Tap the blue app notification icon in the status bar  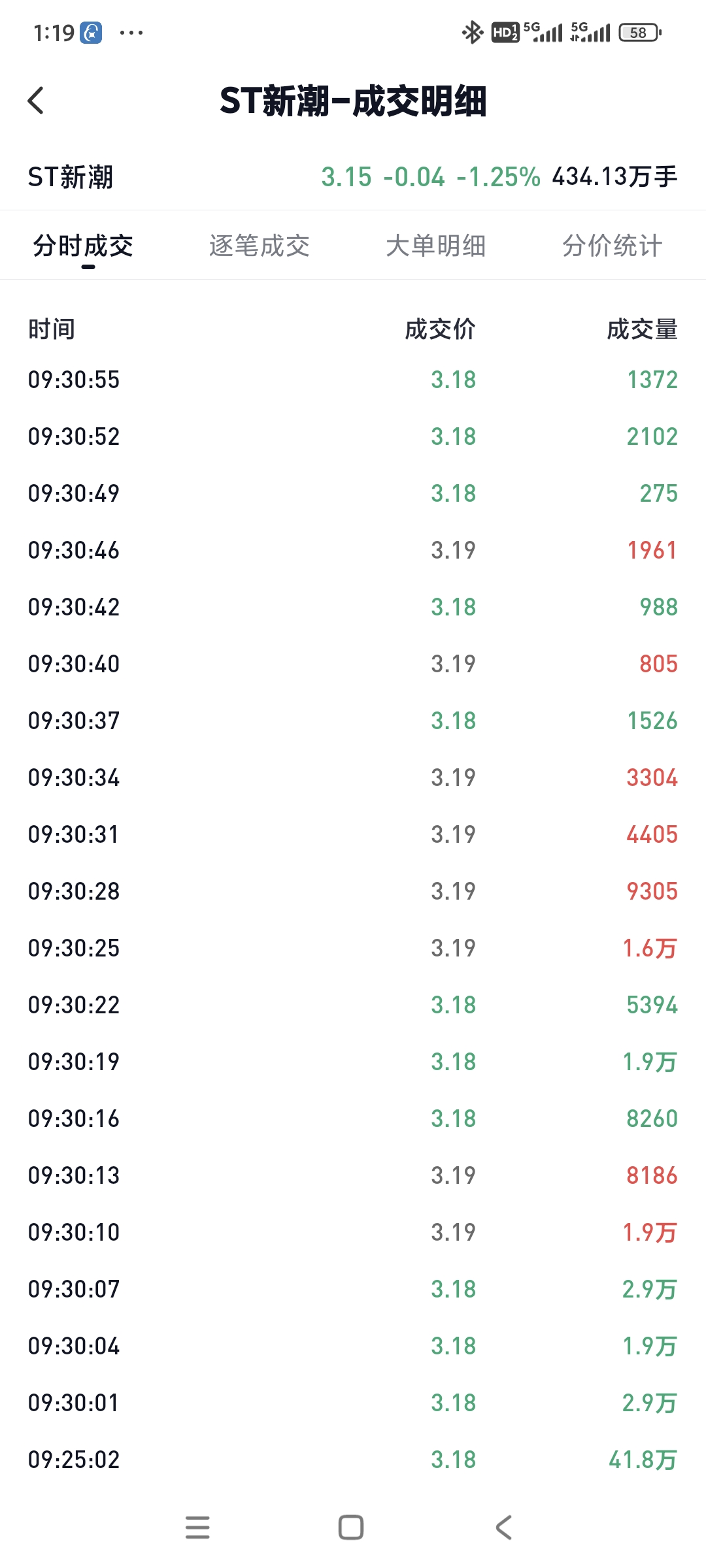click(91, 32)
